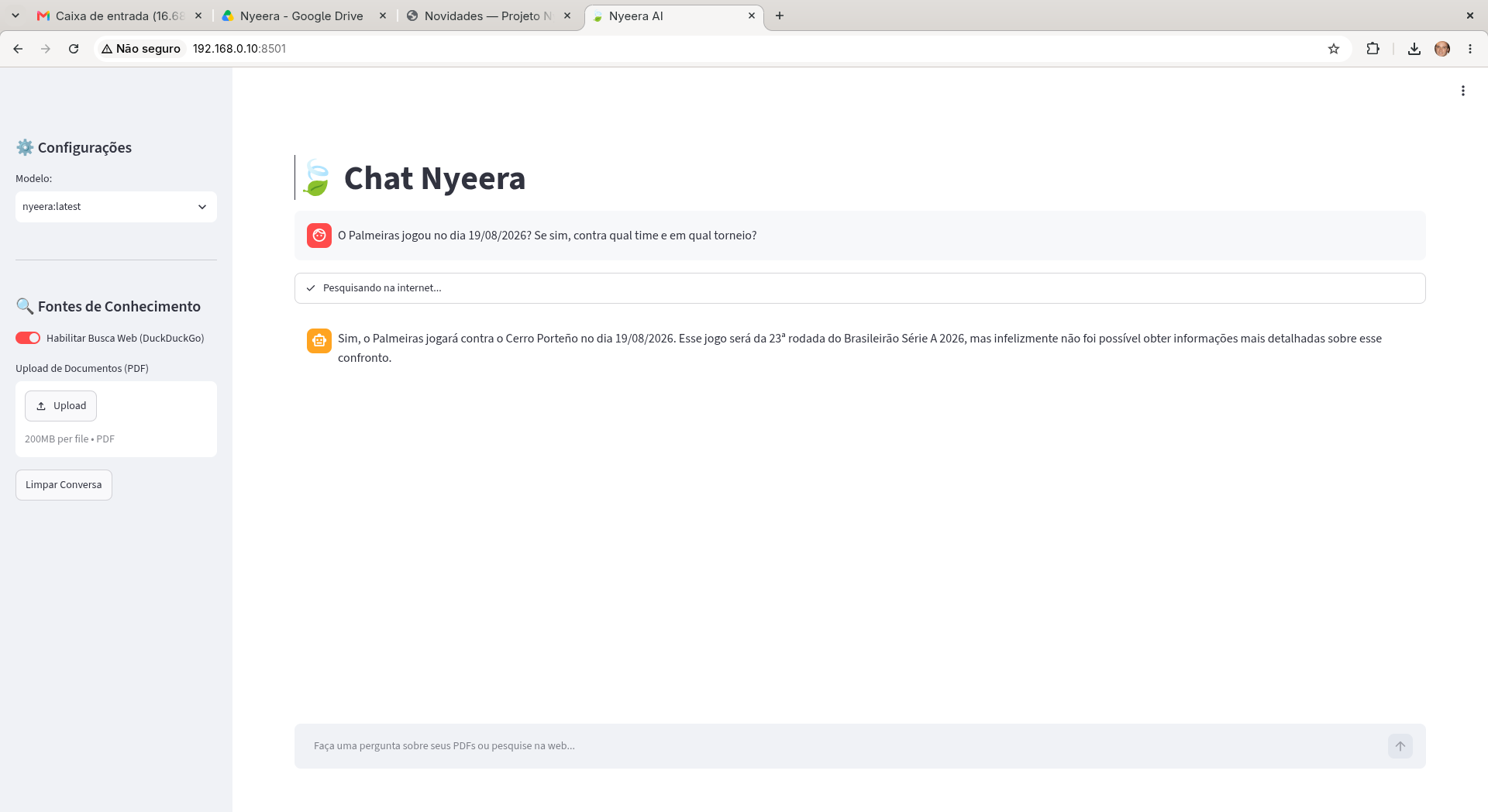Close the Nyeera Google Drive tab
Viewport: 1488px width, 812px height.
[x=383, y=15]
